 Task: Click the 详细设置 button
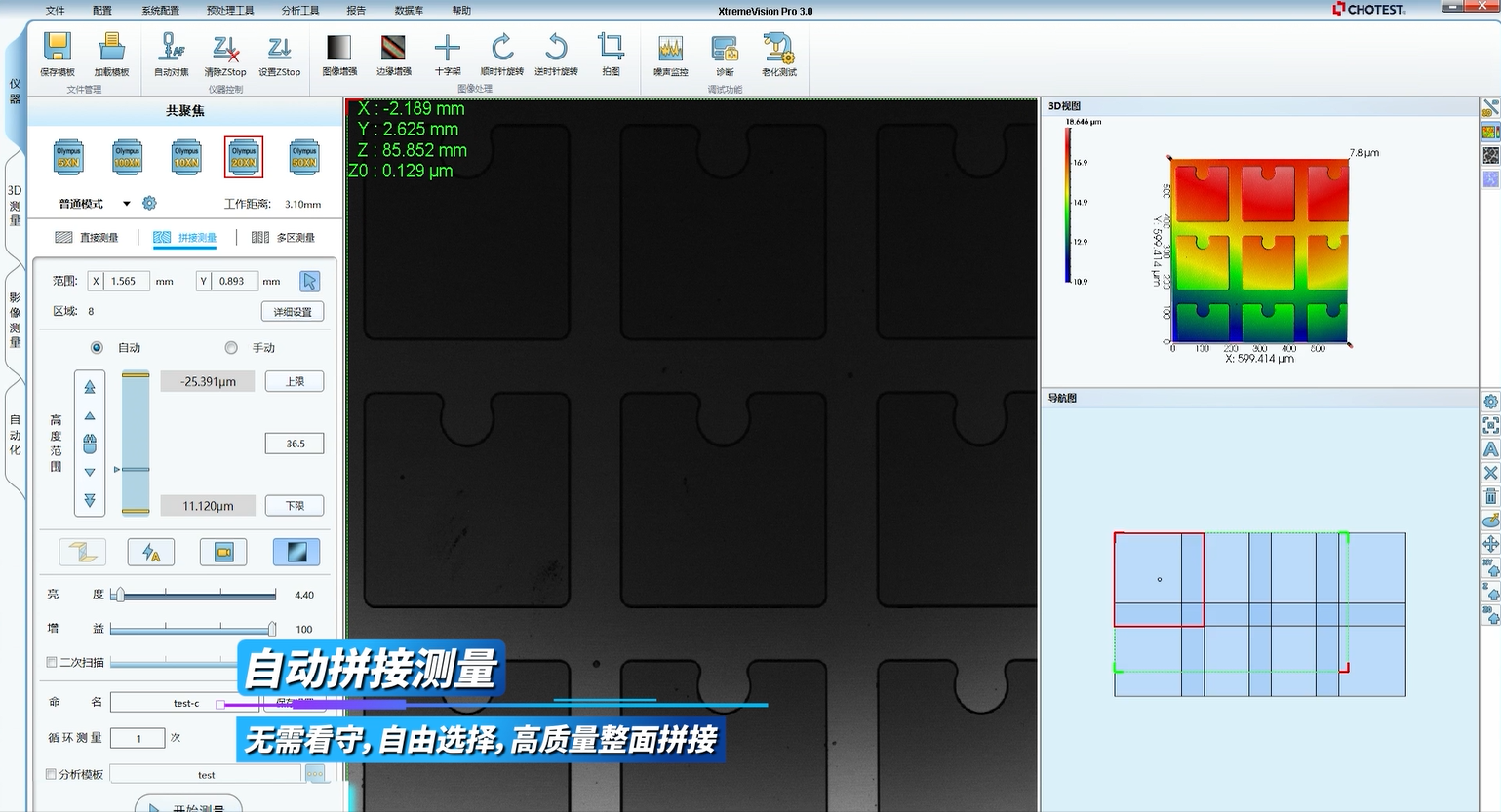tap(293, 312)
